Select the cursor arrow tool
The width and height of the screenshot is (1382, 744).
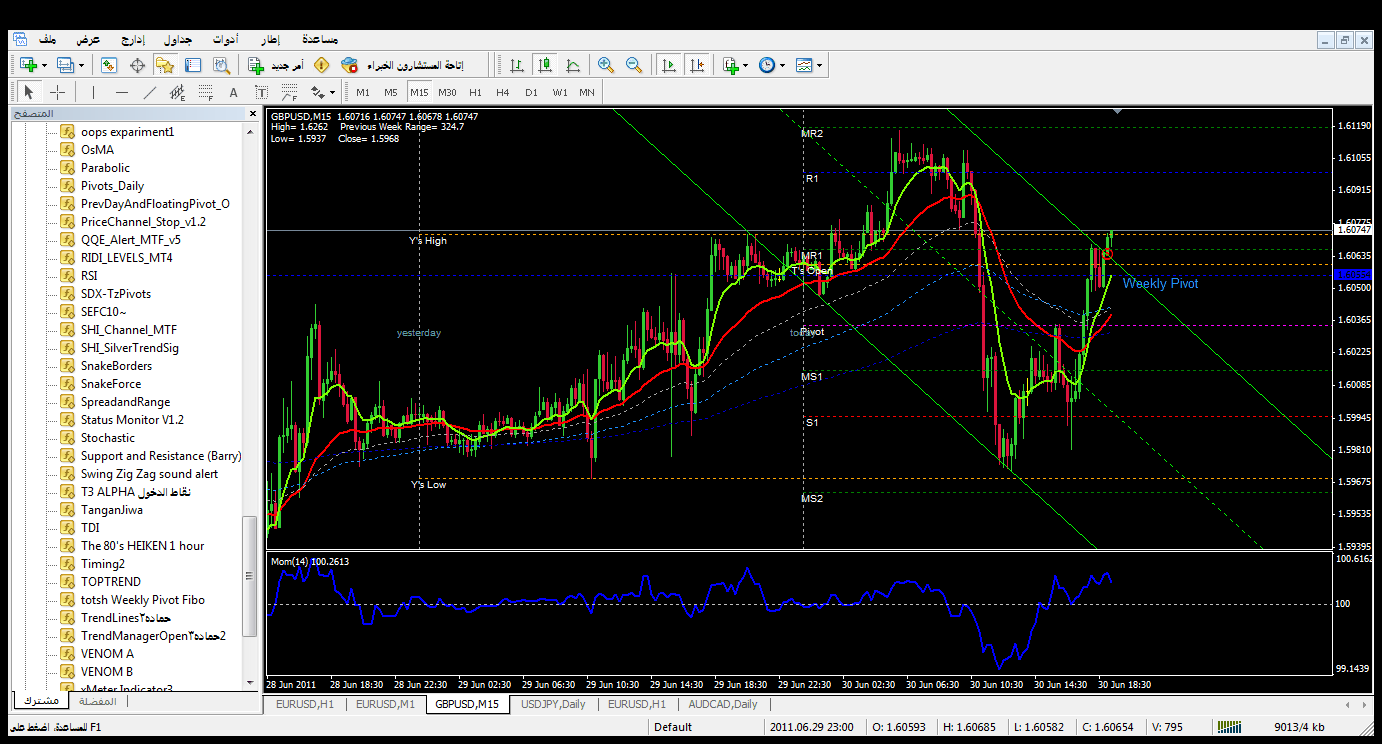[x=28, y=92]
